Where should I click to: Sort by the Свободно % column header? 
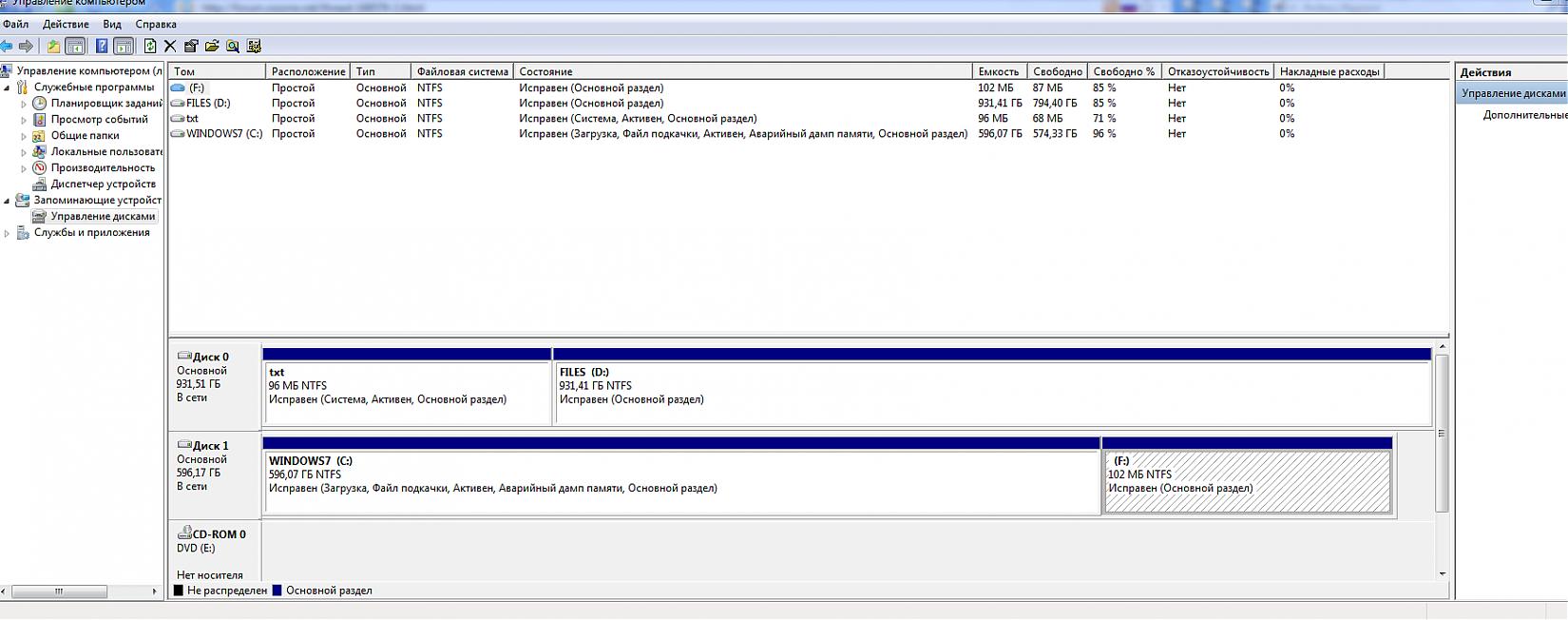pyautogui.click(x=1124, y=71)
